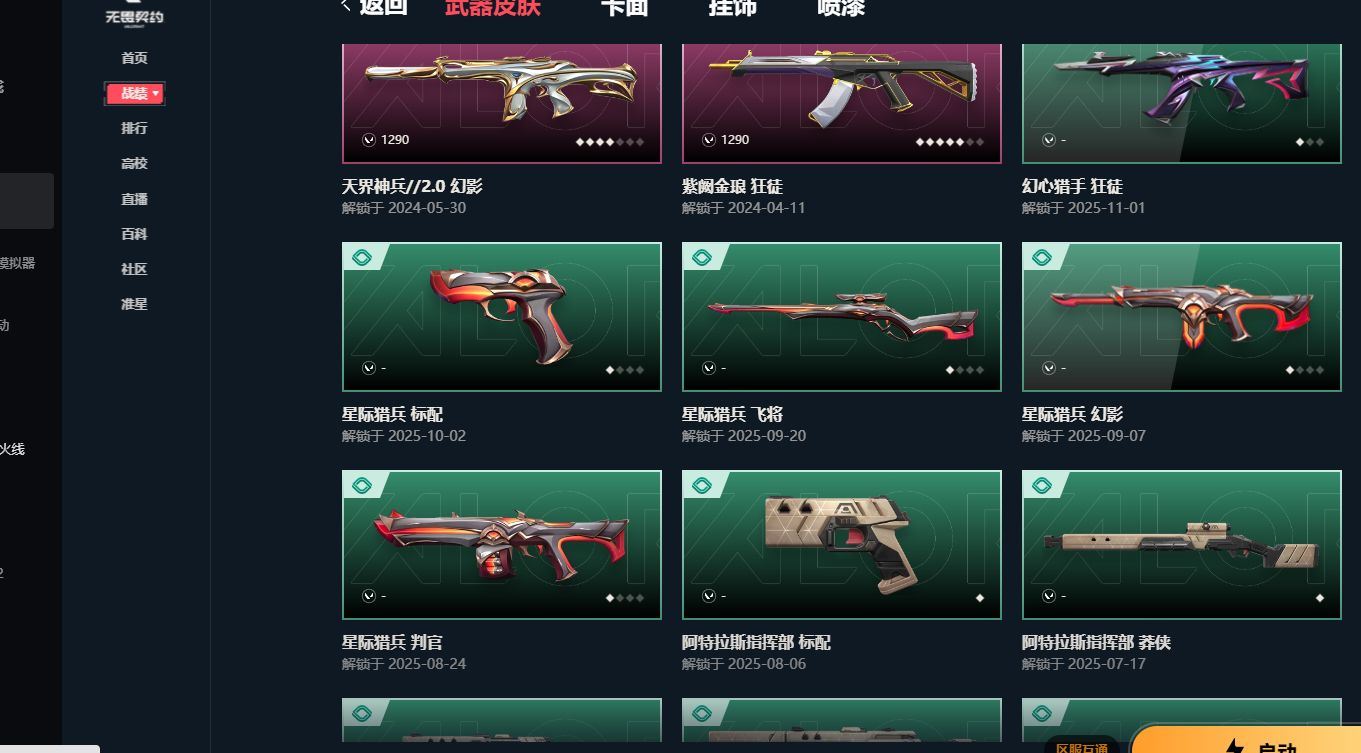Click the orange 启动 launch button
The height and width of the screenshot is (753, 1361).
point(1246,740)
